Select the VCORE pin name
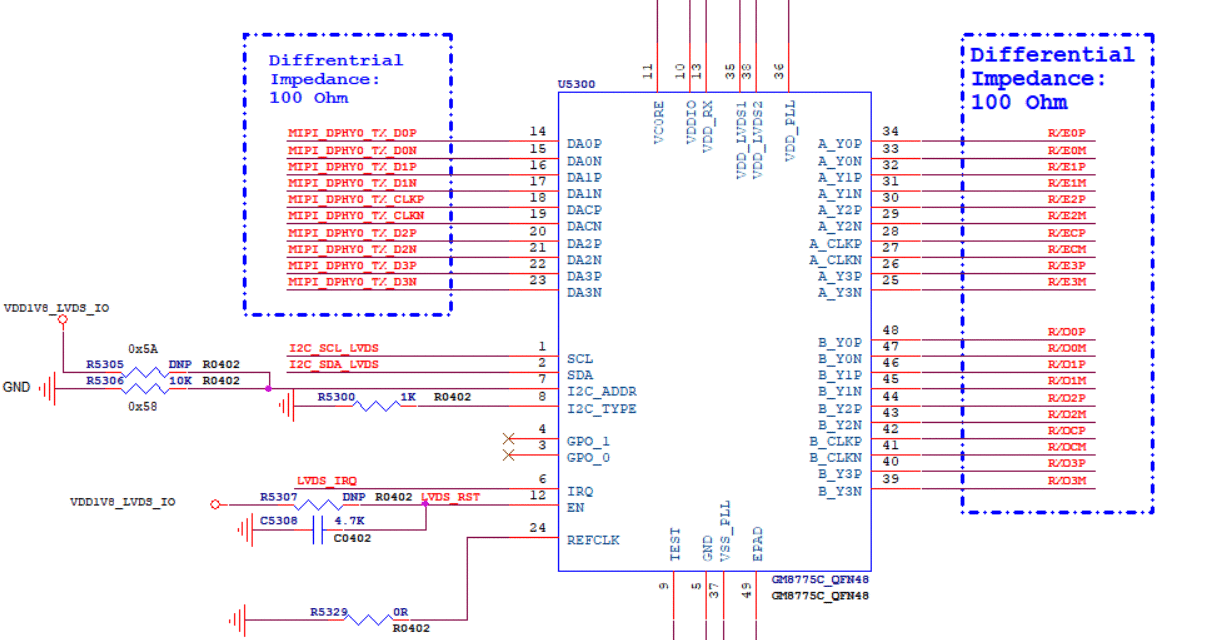Image resolution: width=1205 pixels, height=640 pixels. (659, 122)
